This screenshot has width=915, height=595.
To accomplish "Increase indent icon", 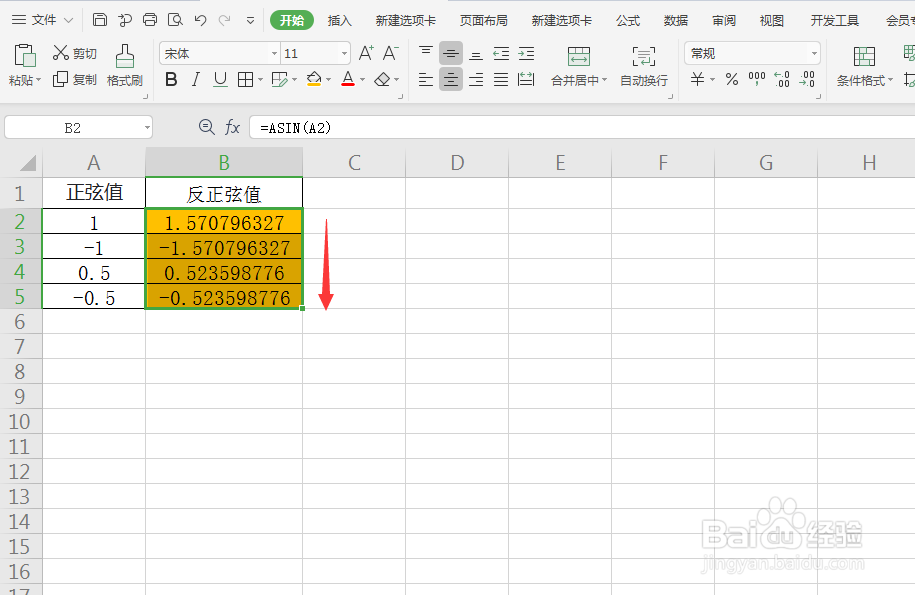I will (526, 54).
